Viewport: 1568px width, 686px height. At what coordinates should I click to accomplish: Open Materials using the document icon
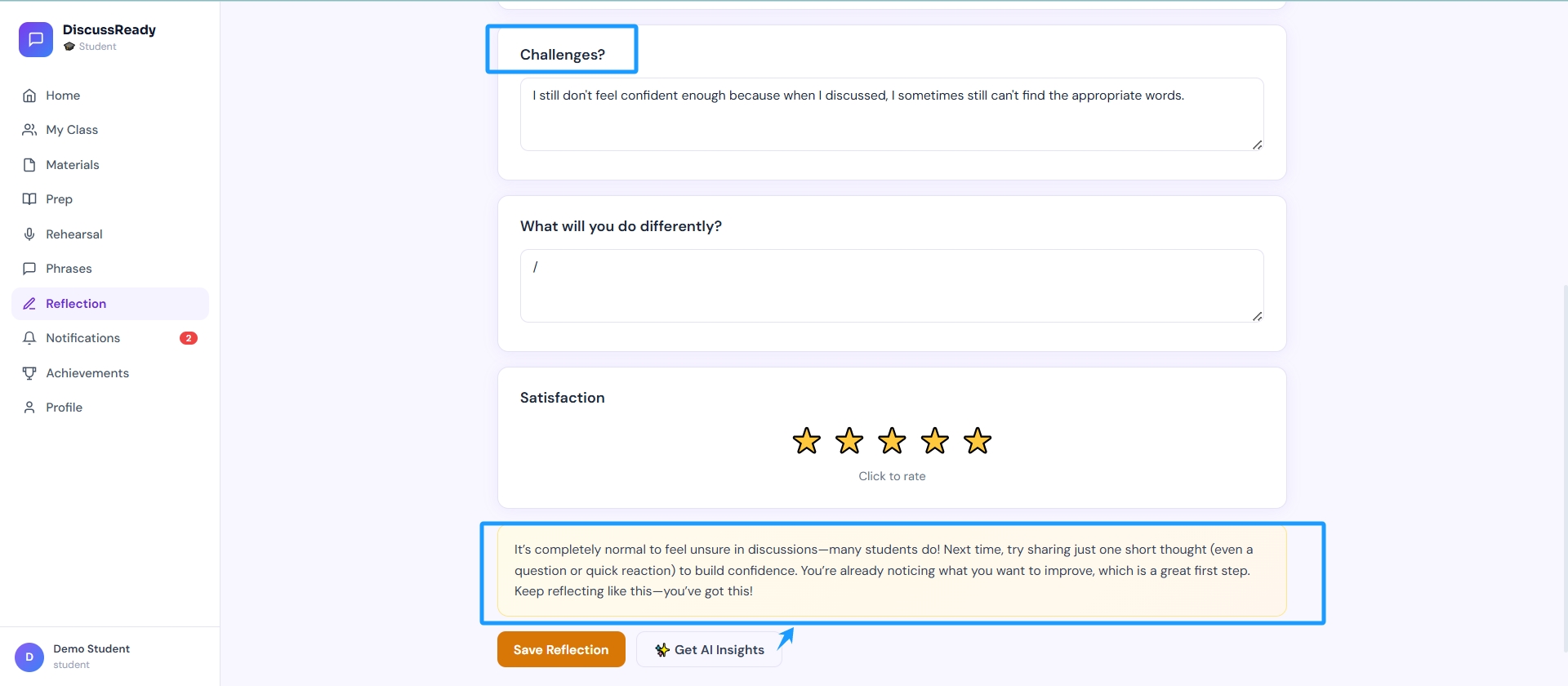click(29, 165)
